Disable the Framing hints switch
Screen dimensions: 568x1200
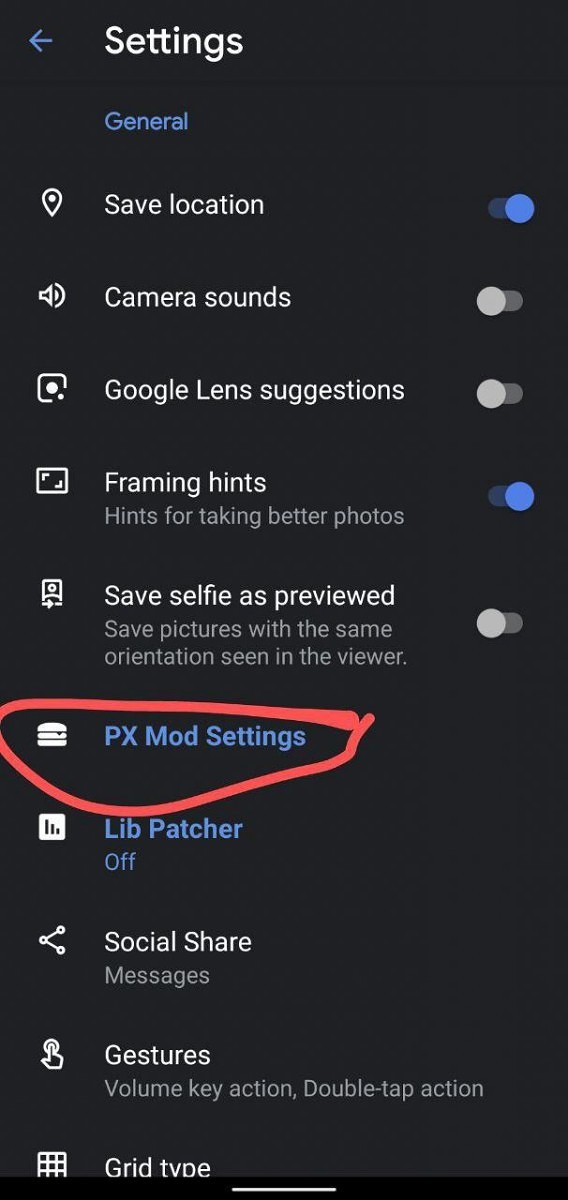pyautogui.click(x=511, y=496)
